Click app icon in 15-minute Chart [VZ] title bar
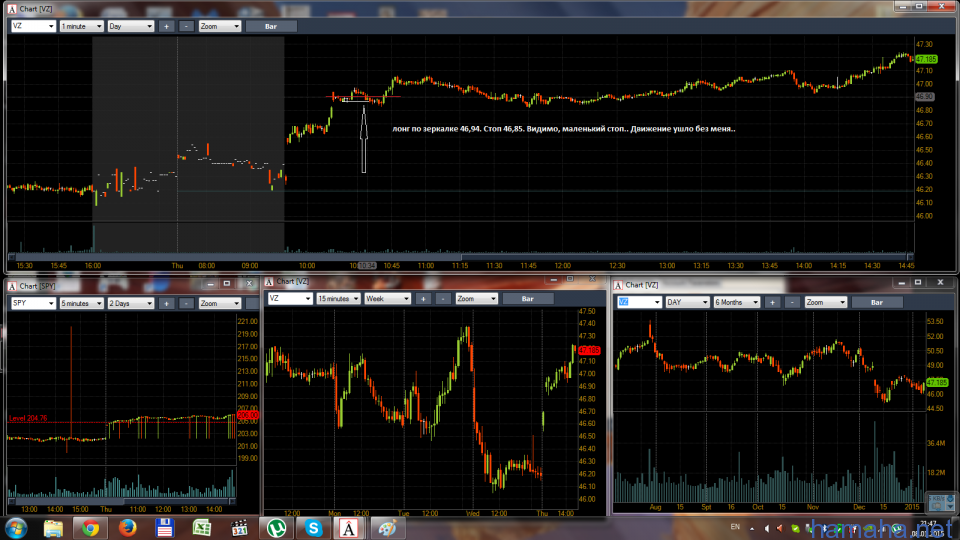The height and width of the screenshot is (540, 960). [x=269, y=282]
